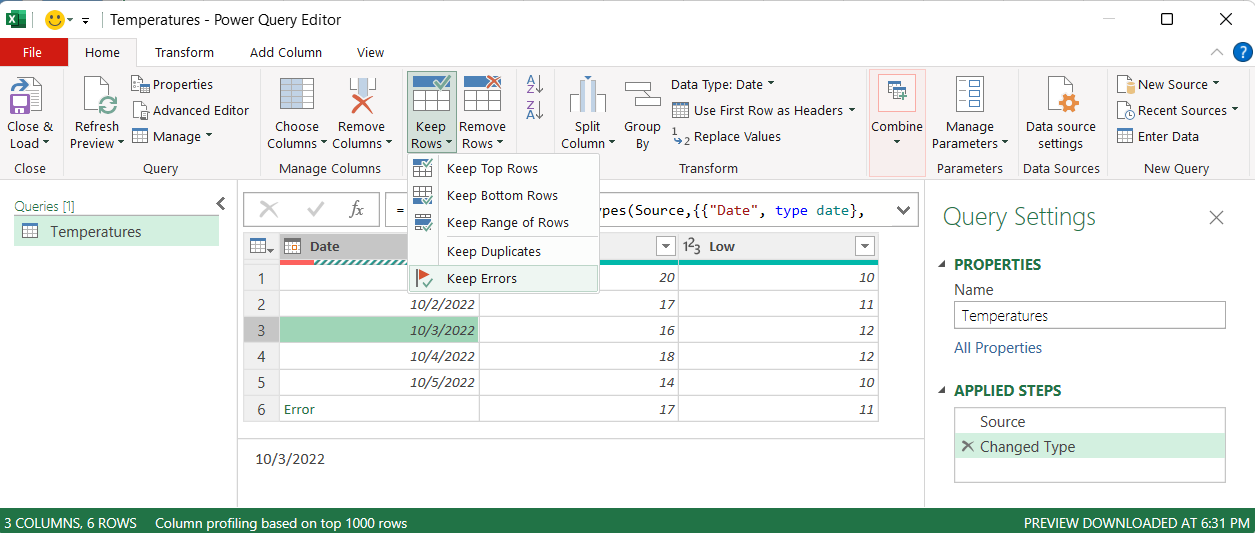The height and width of the screenshot is (533, 1255).
Task: Cancel formula edit with the X icon
Action: click(x=269, y=209)
